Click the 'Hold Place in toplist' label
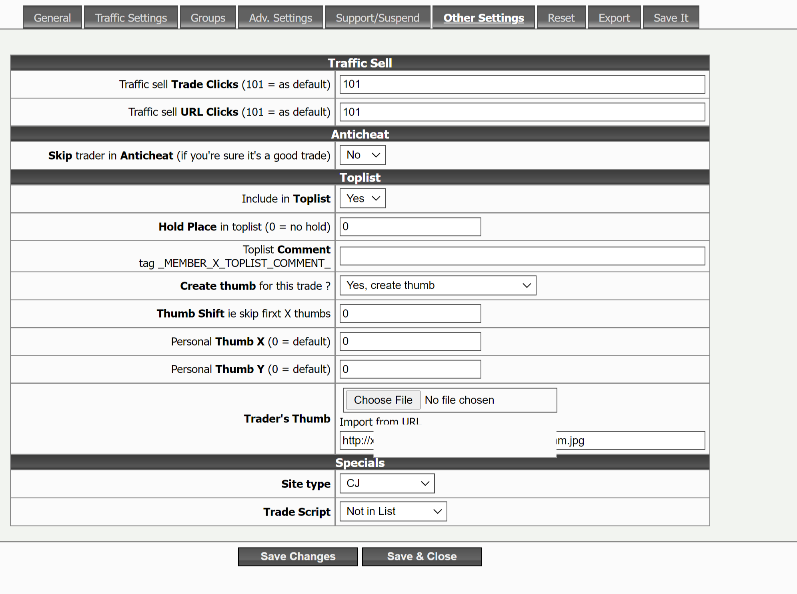This screenshot has width=797, height=594. click(x=244, y=227)
